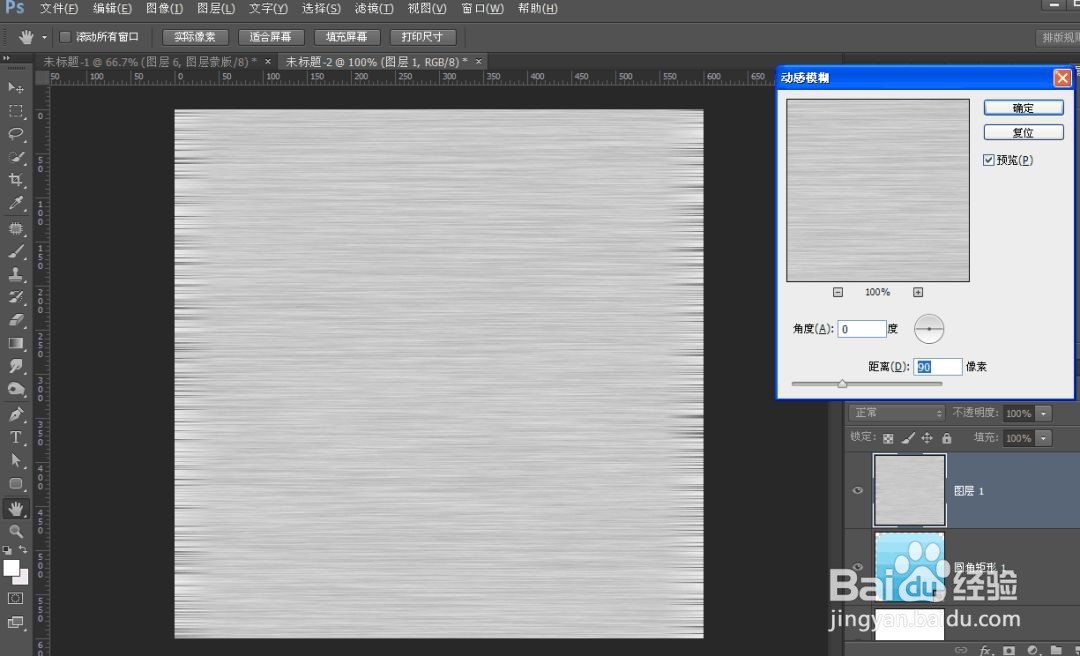Zoom in the Motion Blur preview

(917, 292)
